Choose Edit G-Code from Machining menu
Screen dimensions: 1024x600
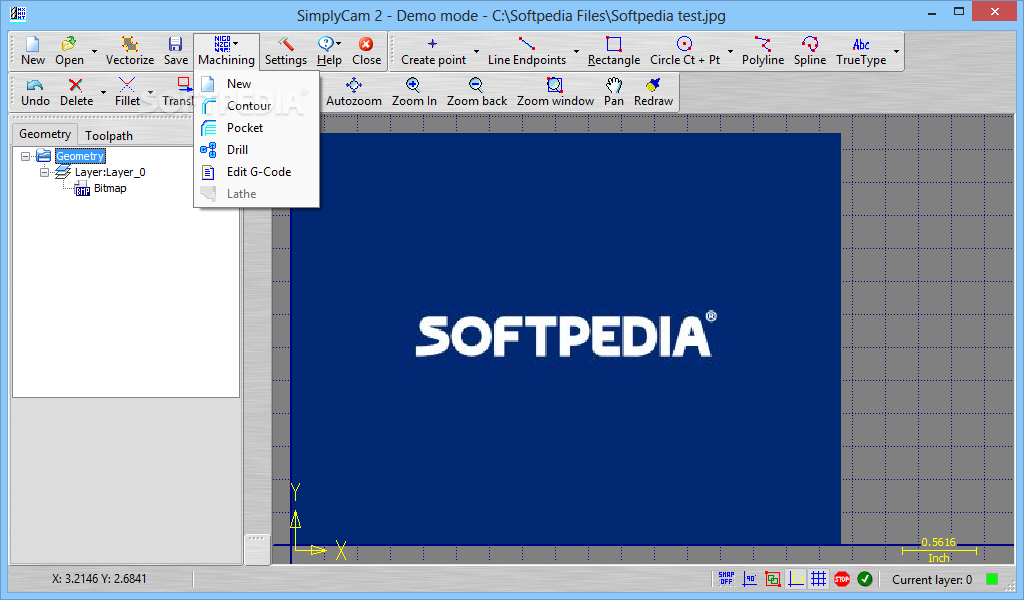pyautogui.click(x=257, y=172)
